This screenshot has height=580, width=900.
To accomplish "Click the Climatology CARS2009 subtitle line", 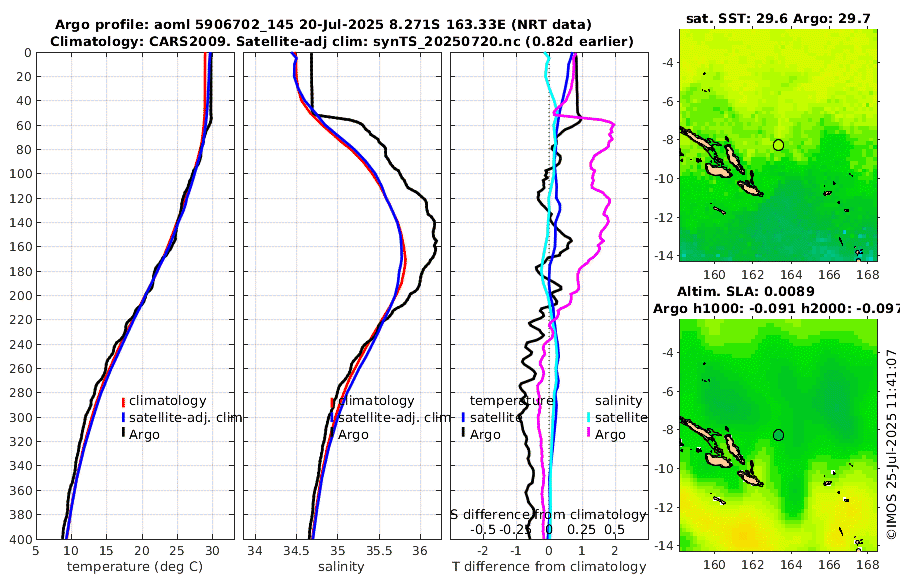I will tap(342, 41).
